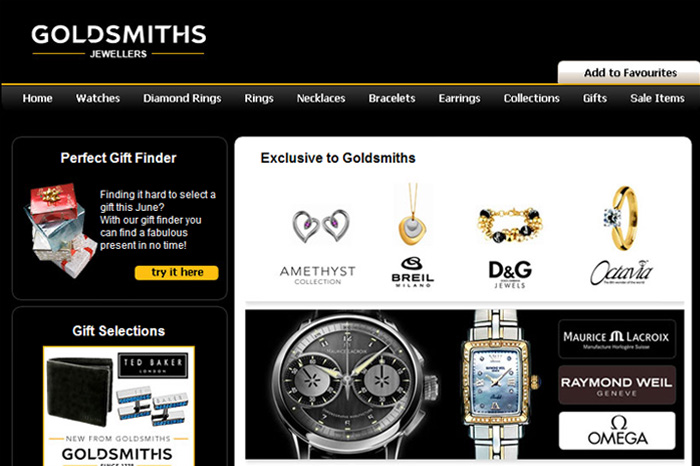700x466 pixels.
Task: Click the Add to Favourites tab
Action: click(x=630, y=73)
